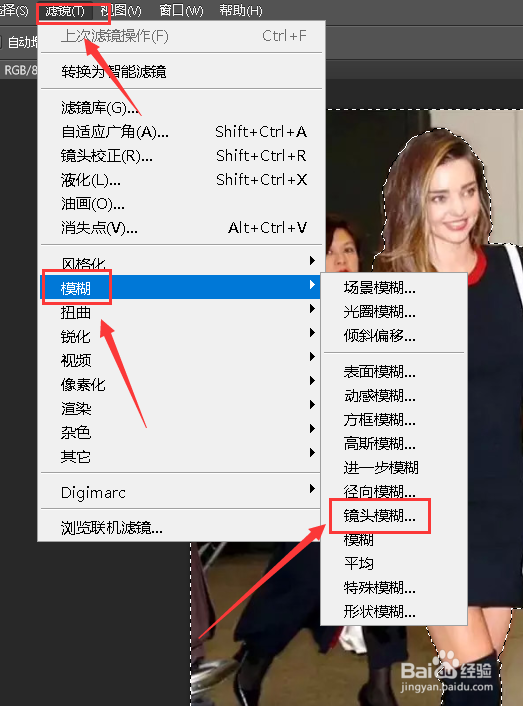Expand the 杂色 submenu
This screenshot has width=523, height=706.
click(x=181, y=432)
